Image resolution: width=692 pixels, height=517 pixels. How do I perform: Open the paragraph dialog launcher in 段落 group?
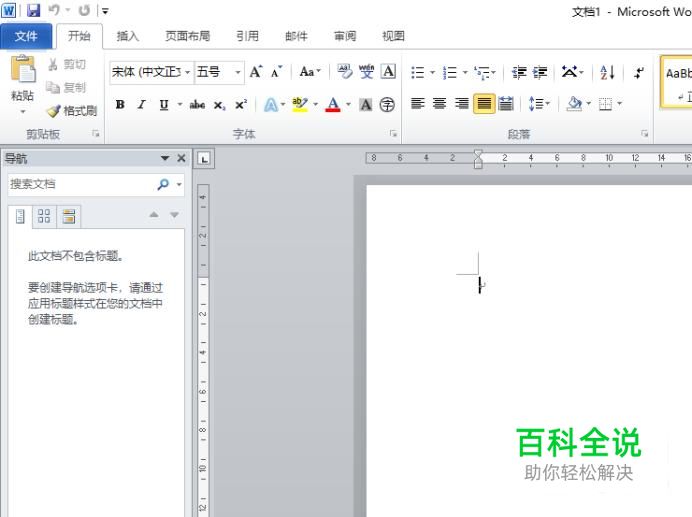click(x=645, y=133)
